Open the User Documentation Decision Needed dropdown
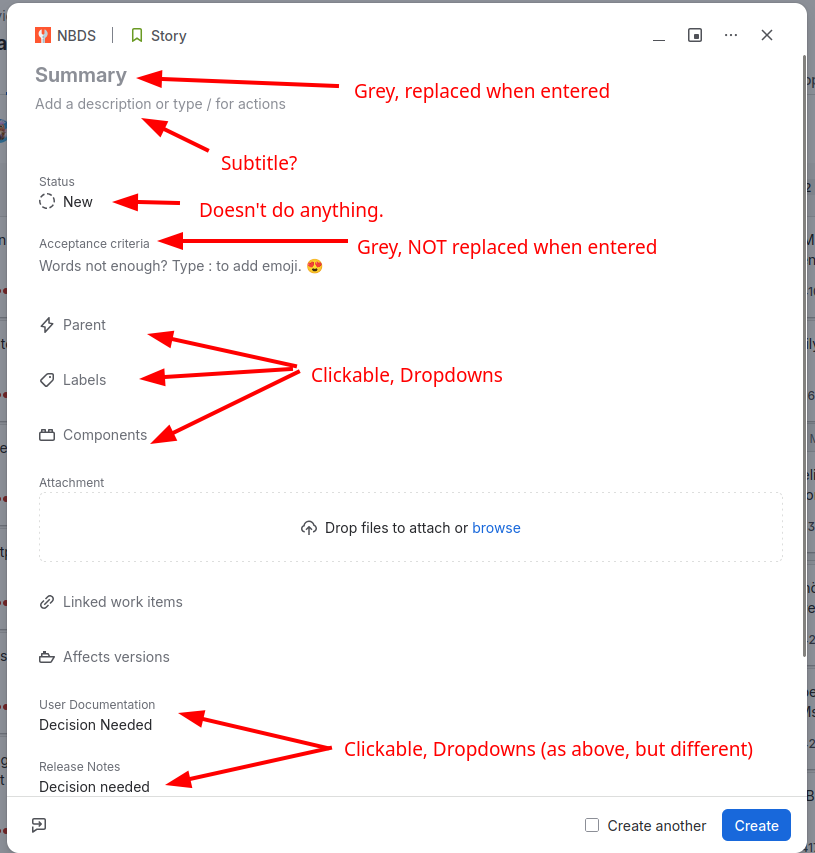Image resolution: width=815 pixels, height=853 pixels. (96, 725)
